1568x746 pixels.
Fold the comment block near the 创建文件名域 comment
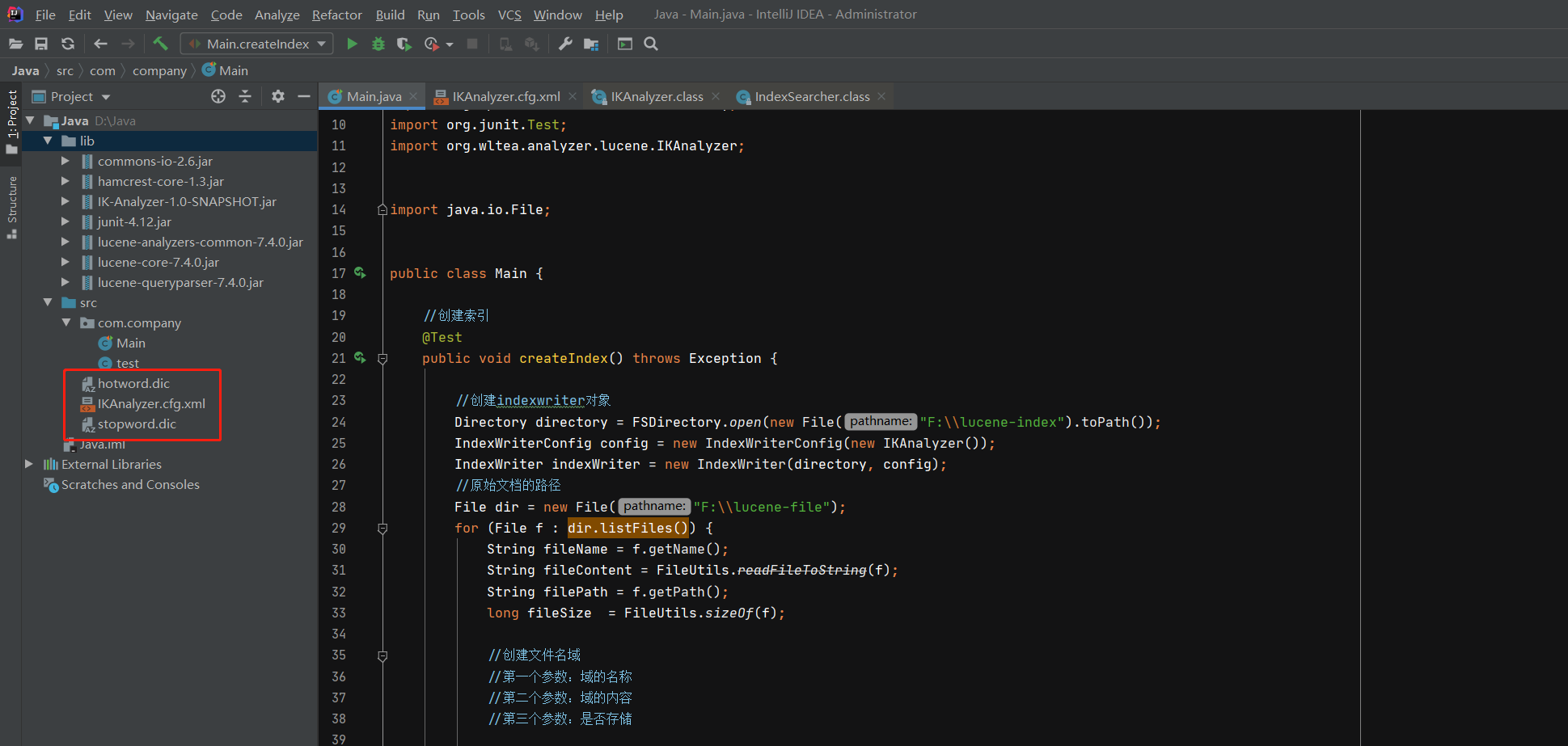tap(382, 655)
